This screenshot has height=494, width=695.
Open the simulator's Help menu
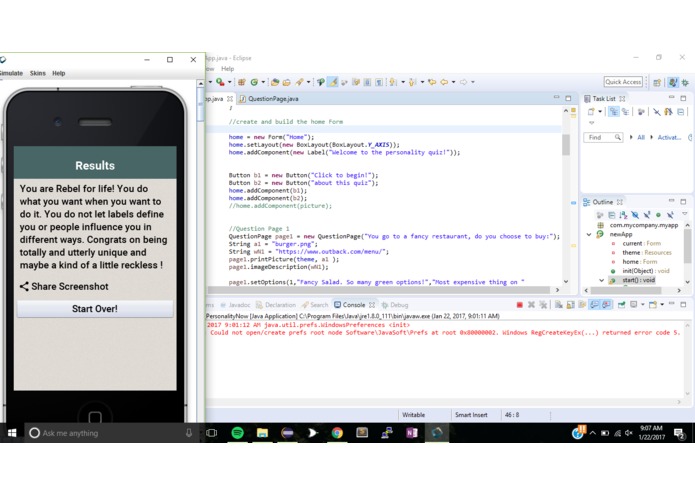coord(59,73)
